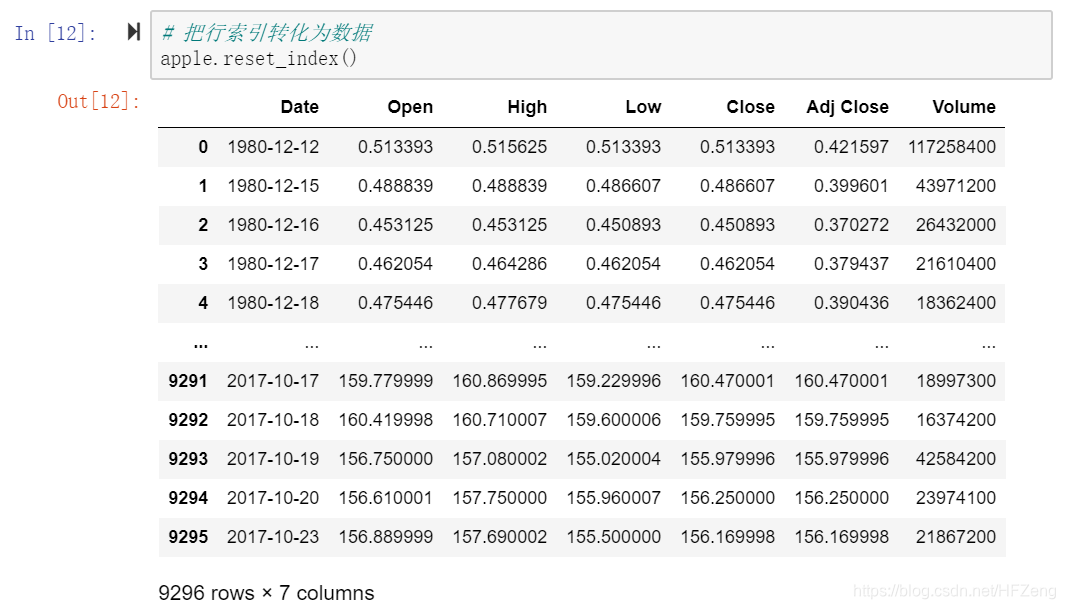Click the date cell 1980-12-12
This screenshot has height=609, width=1065.
[x=273, y=147]
